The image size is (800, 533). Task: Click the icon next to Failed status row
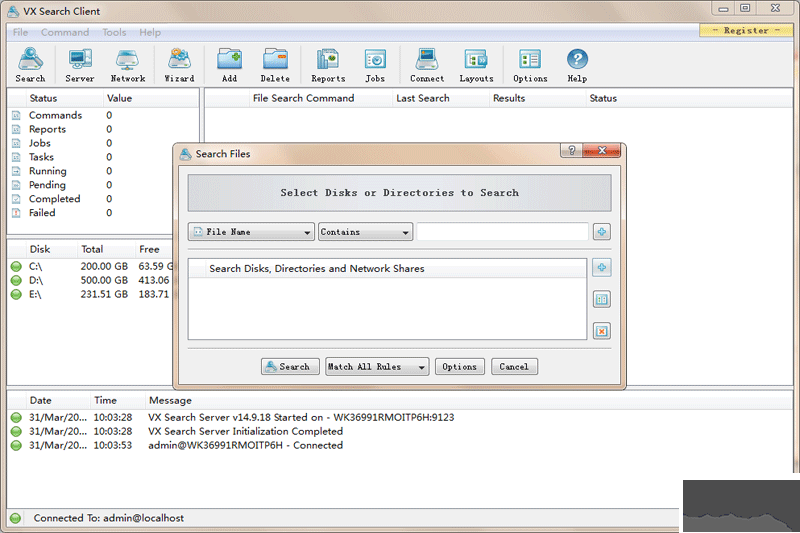[16, 213]
